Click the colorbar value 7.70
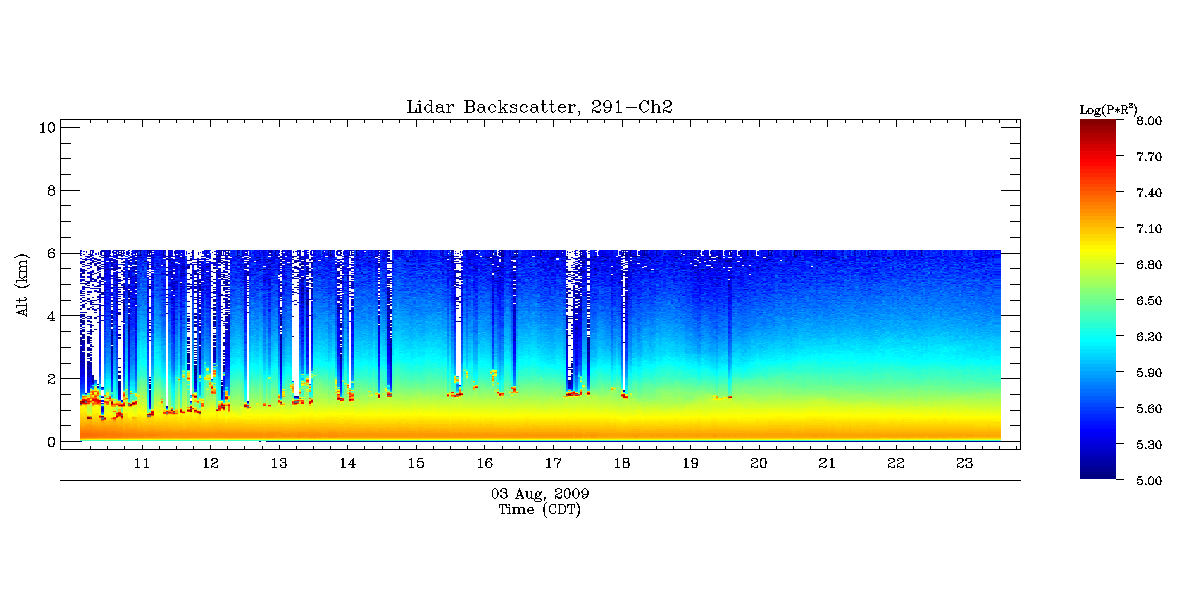Screen dimensions: 1200x600 pos(1149,157)
